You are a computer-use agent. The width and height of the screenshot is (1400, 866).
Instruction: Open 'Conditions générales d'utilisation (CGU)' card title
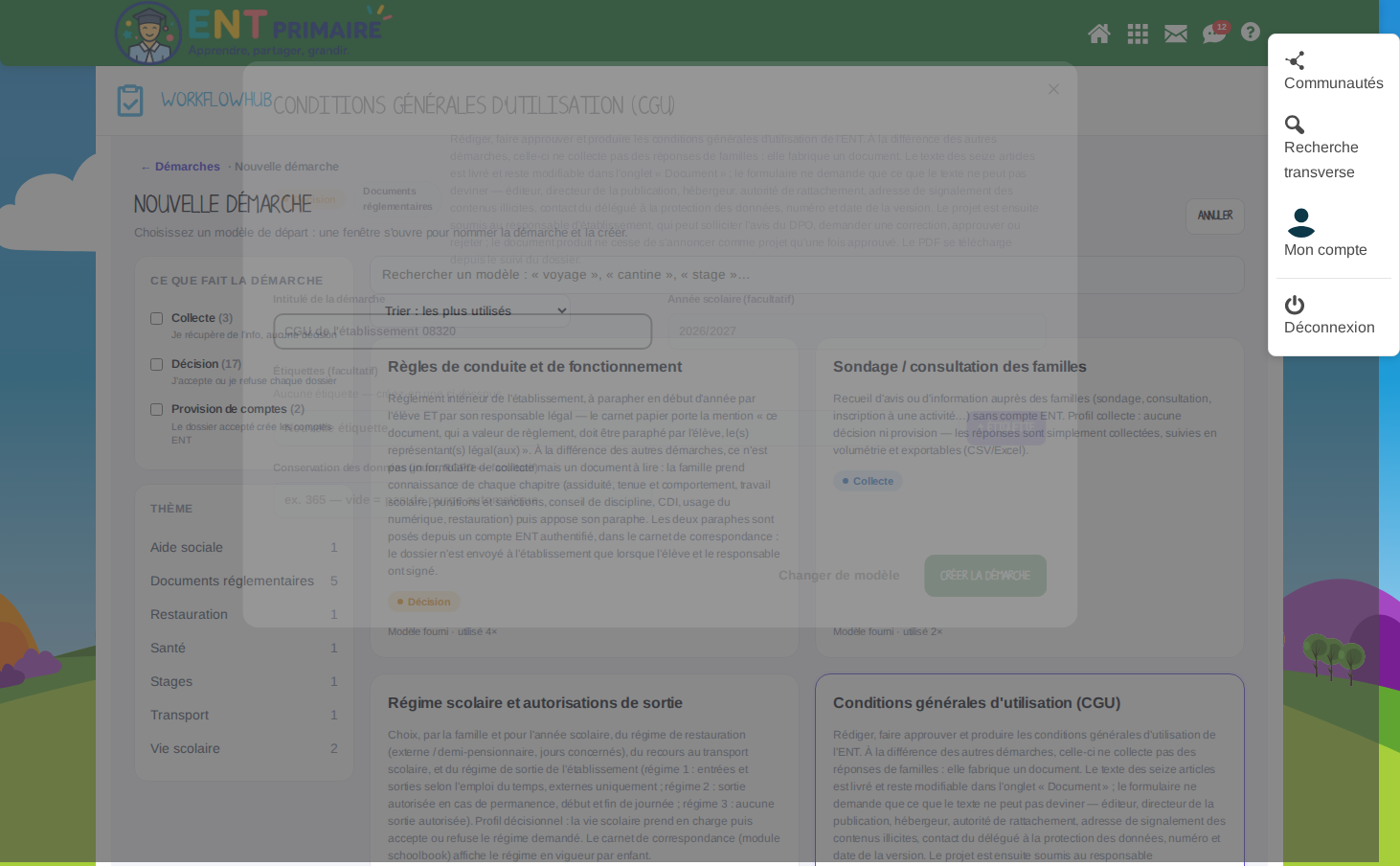pos(977,703)
